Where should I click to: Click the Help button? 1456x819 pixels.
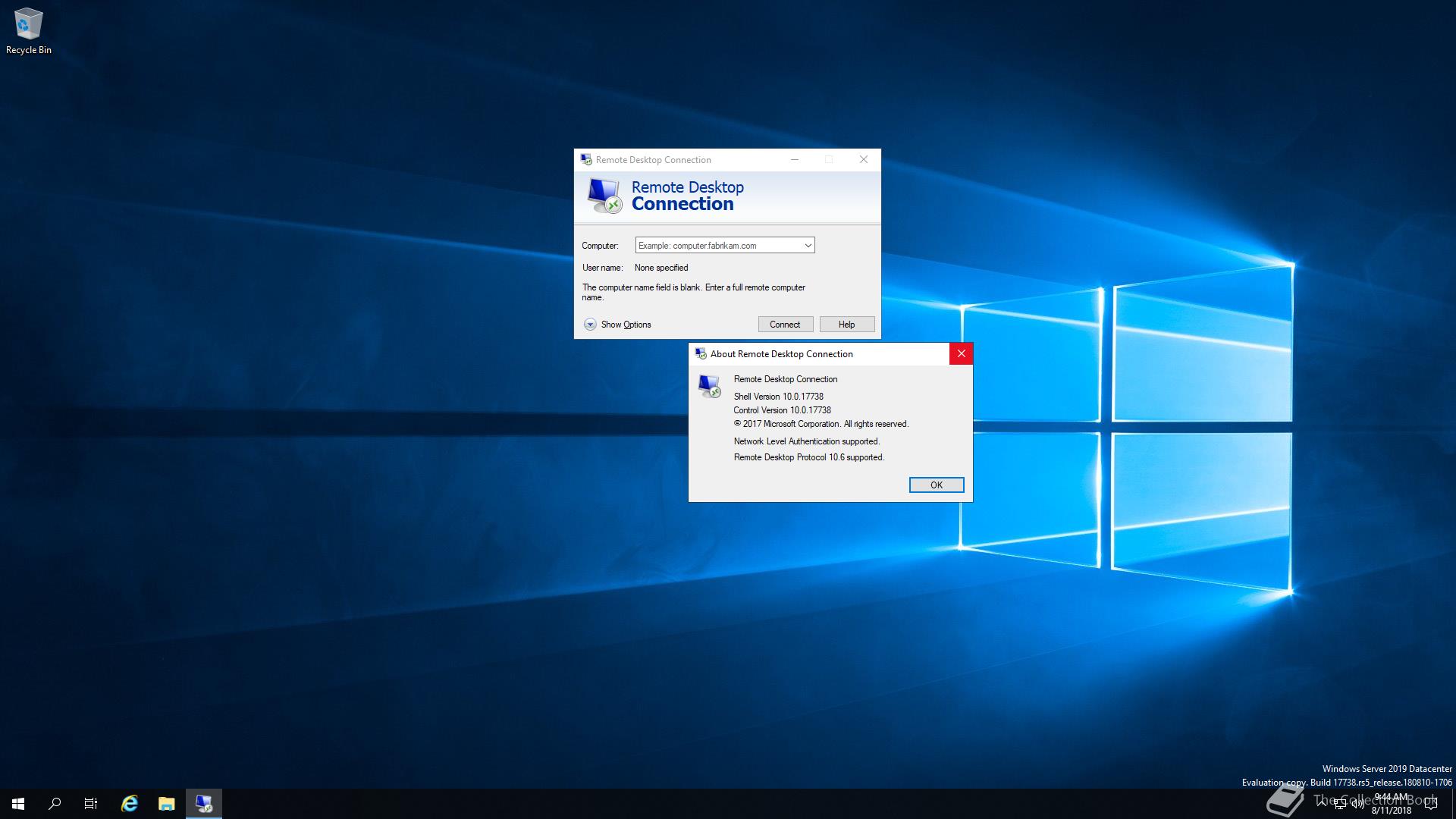(847, 325)
